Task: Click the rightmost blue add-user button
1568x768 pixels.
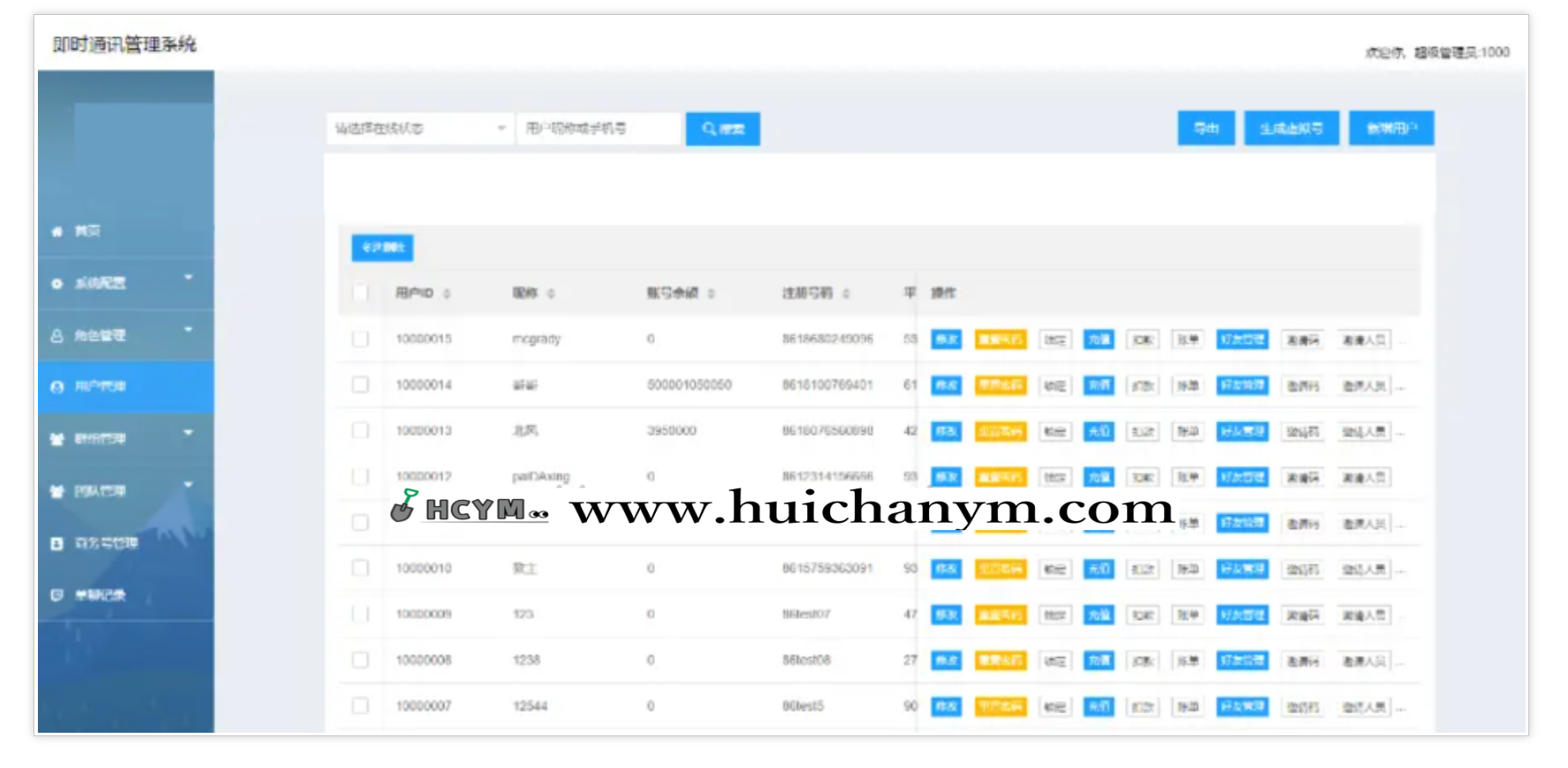Action: pos(1391,129)
